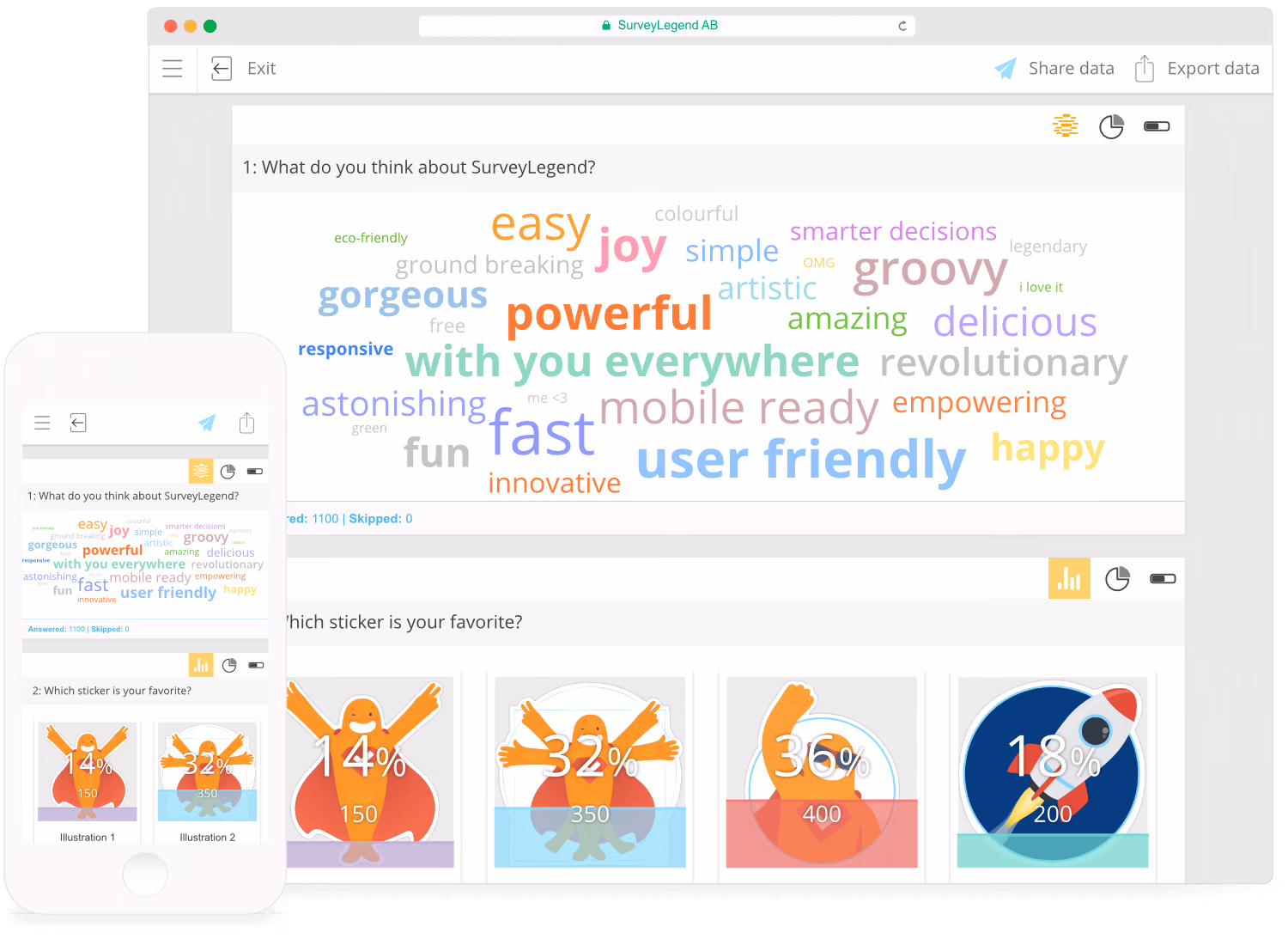
Task: Click 'happy' in the desktop word cloud
Action: [x=1048, y=449]
